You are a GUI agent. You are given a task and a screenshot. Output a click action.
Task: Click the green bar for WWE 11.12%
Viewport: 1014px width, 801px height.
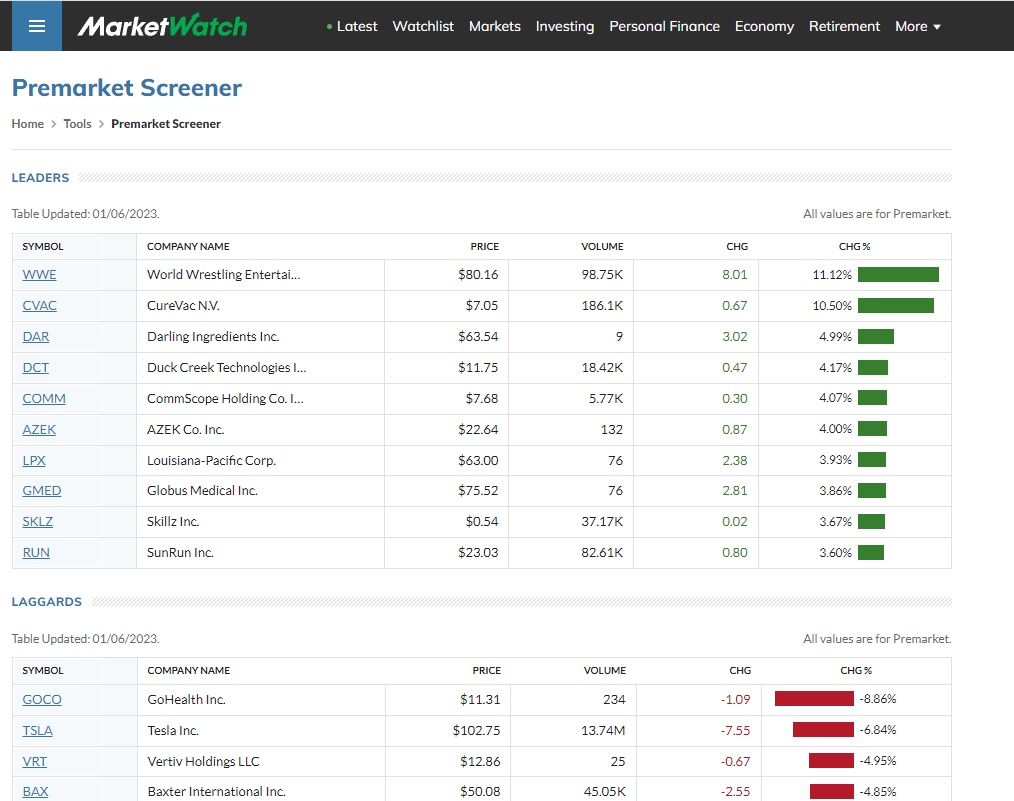tap(898, 275)
